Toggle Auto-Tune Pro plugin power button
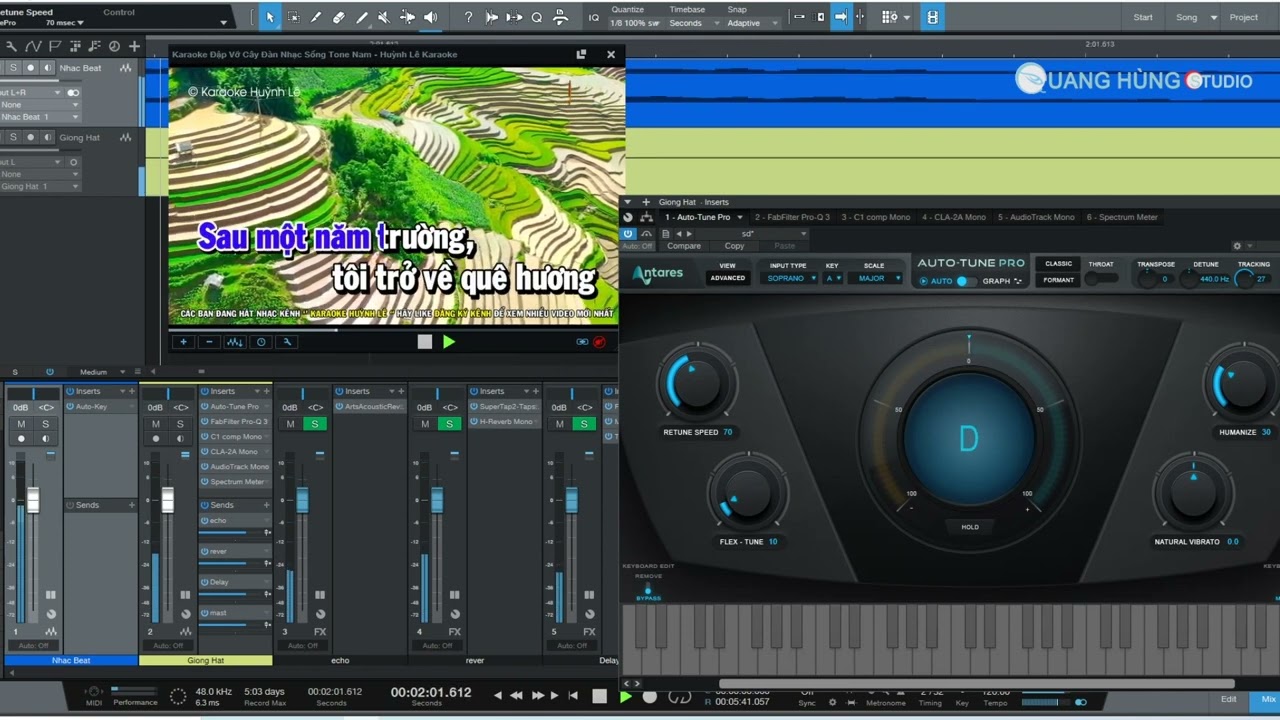 pyautogui.click(x=629, y=234)
